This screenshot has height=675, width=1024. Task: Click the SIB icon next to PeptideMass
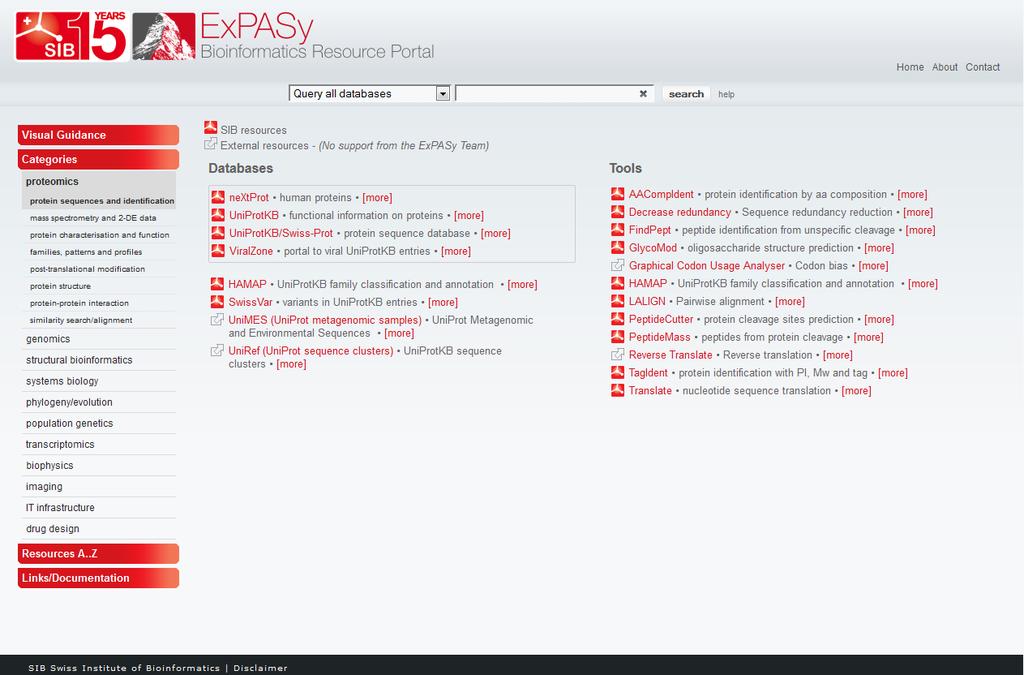617,337
